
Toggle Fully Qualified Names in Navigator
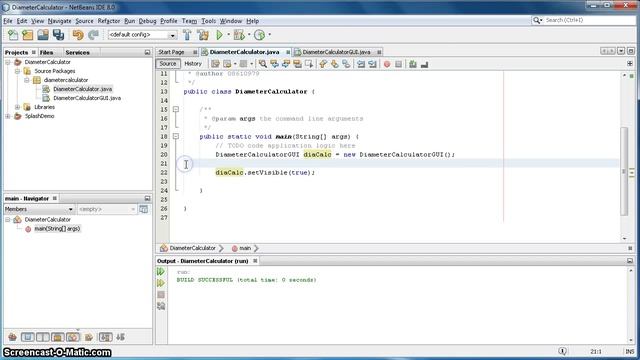click(x=89, y=337)
